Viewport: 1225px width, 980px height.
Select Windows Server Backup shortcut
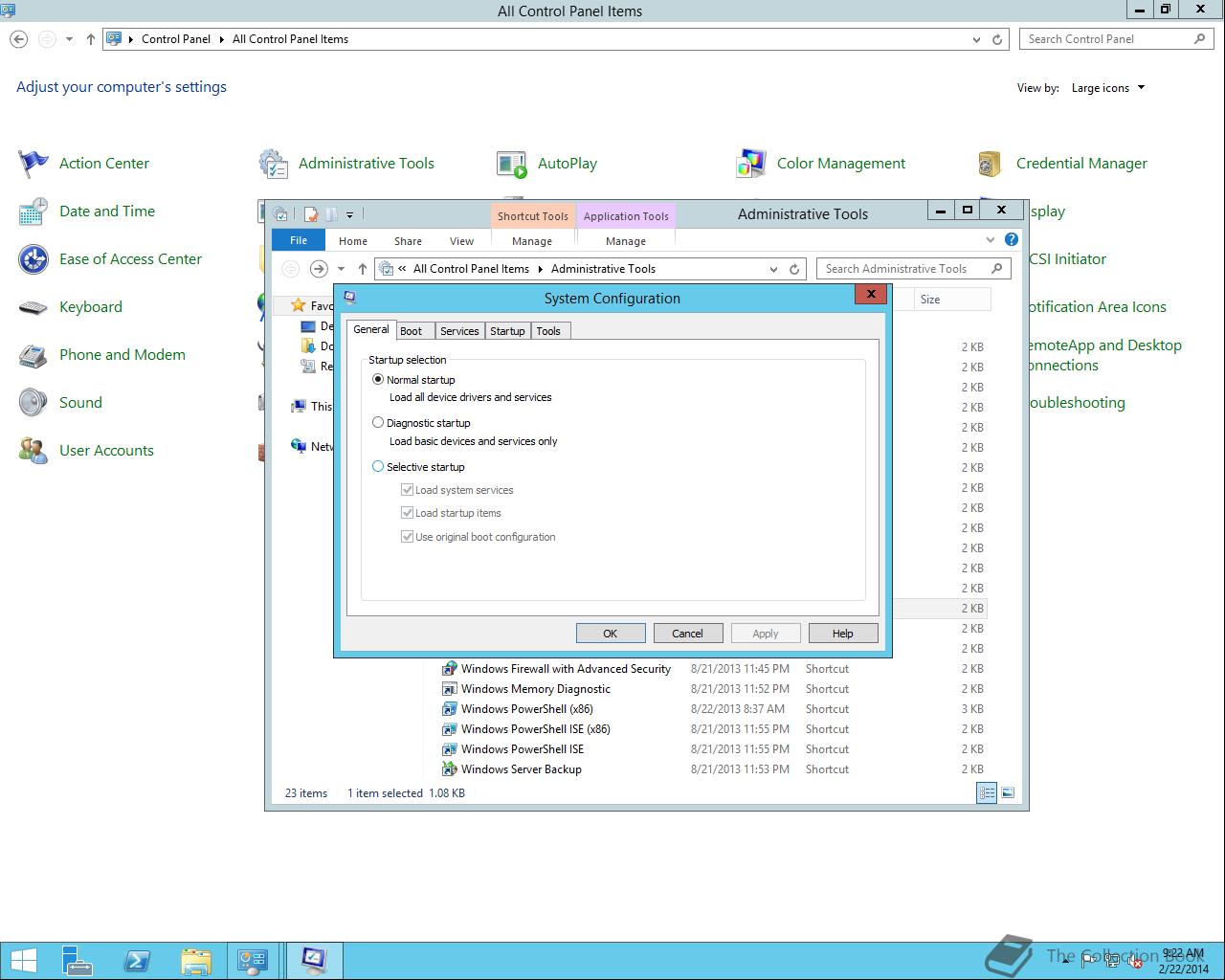[x=522, y=769]
